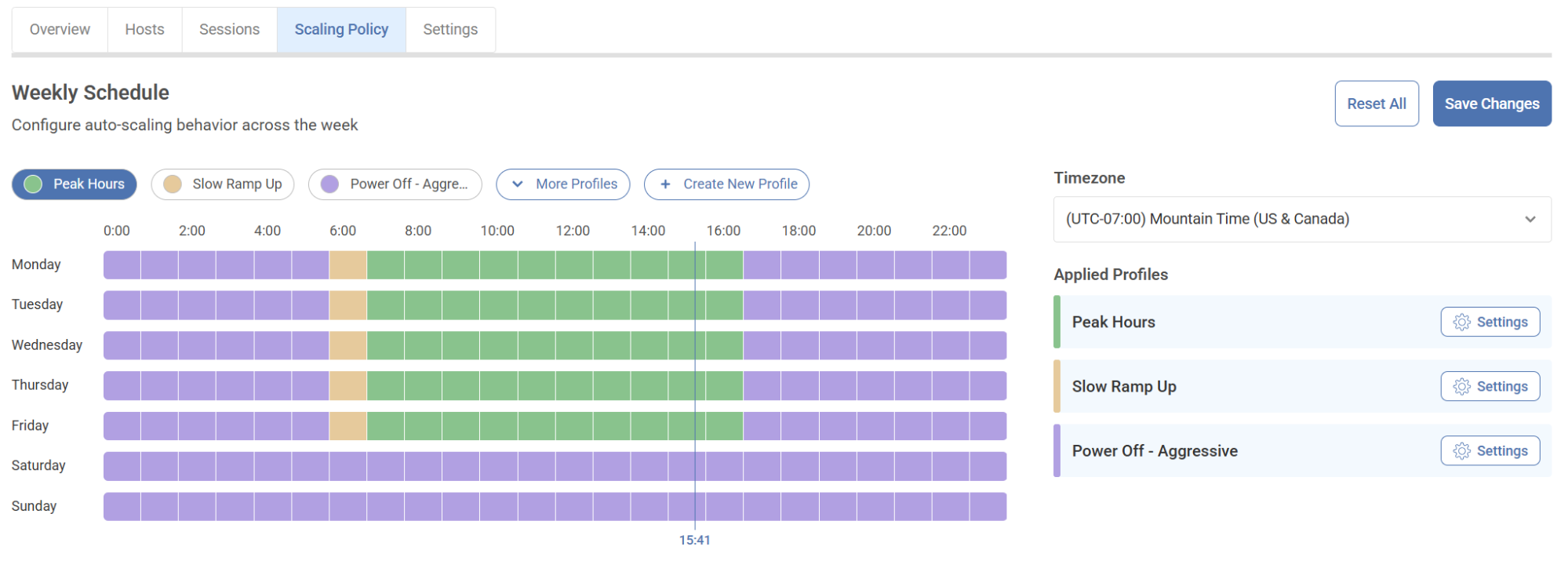
Task: Click gear icon beside Peak Hours profile
Action: click(x=1461, y=322)
